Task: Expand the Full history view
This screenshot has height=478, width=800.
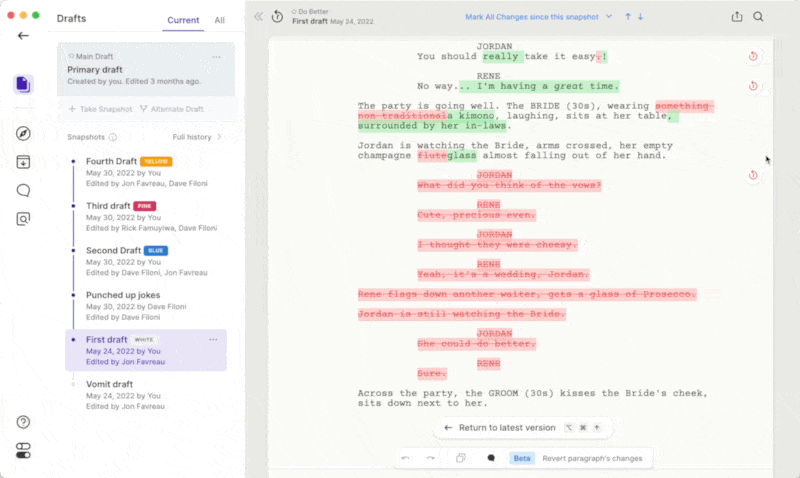Action: pyautogui.click(x=197, y=137)
